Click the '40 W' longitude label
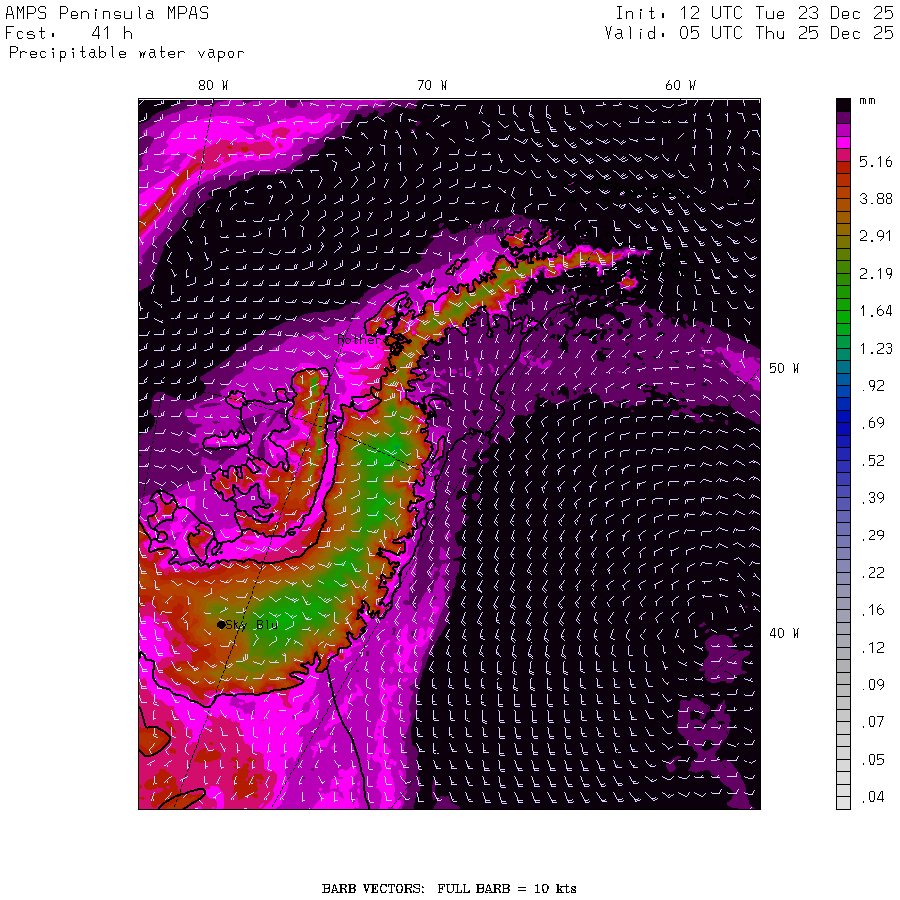 784,633
